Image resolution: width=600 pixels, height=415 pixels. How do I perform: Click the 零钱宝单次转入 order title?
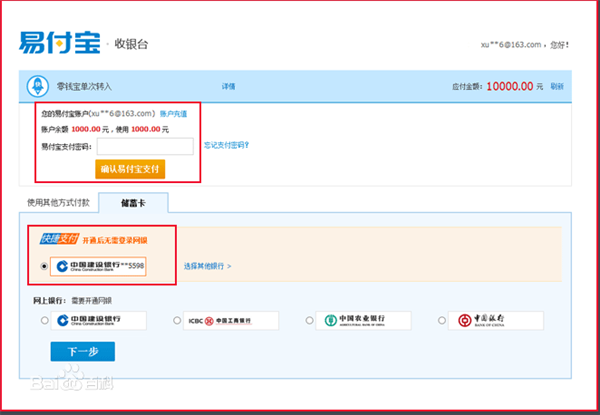[84, 86]
